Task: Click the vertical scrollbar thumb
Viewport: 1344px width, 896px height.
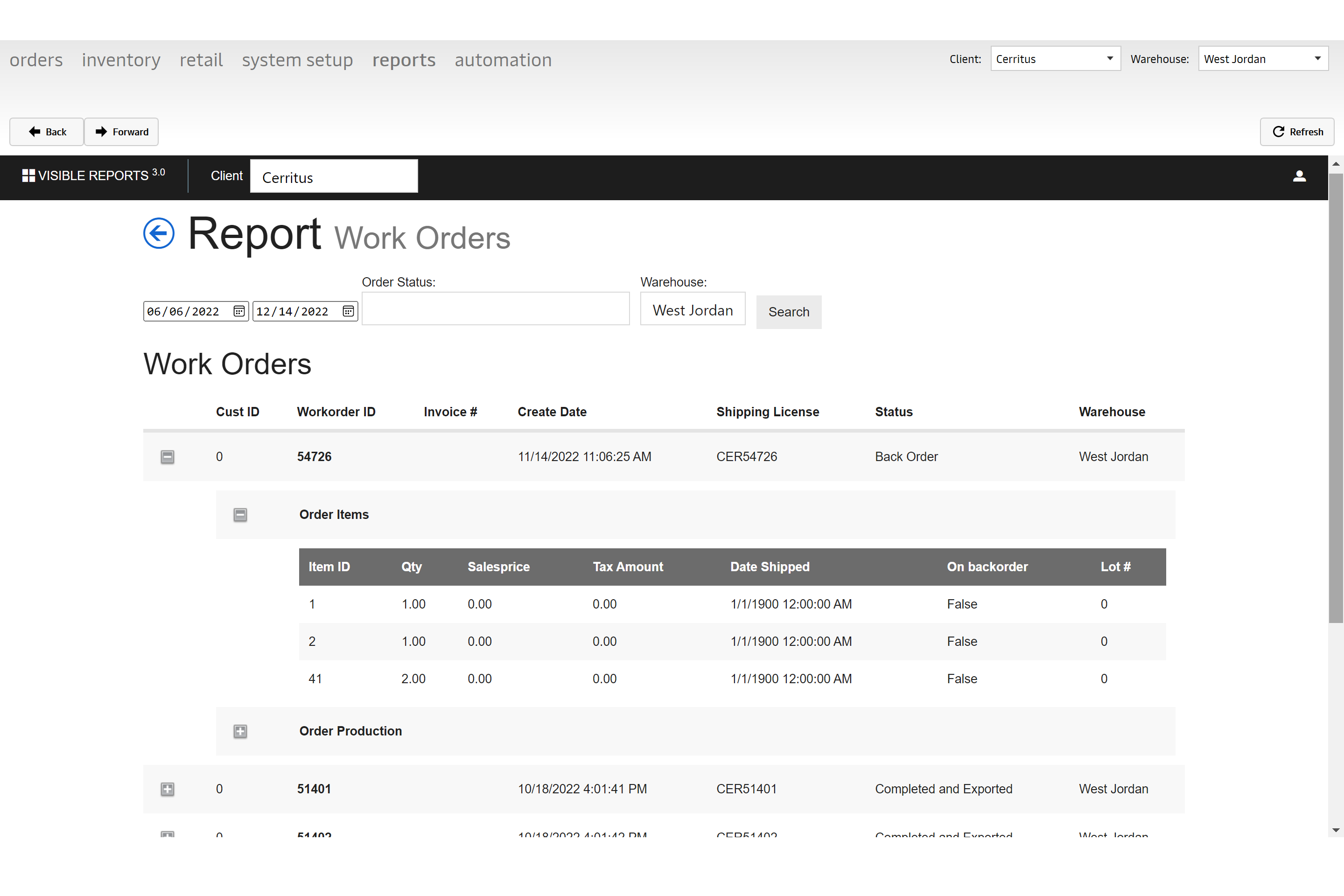Action: (x=1336, y=398)
